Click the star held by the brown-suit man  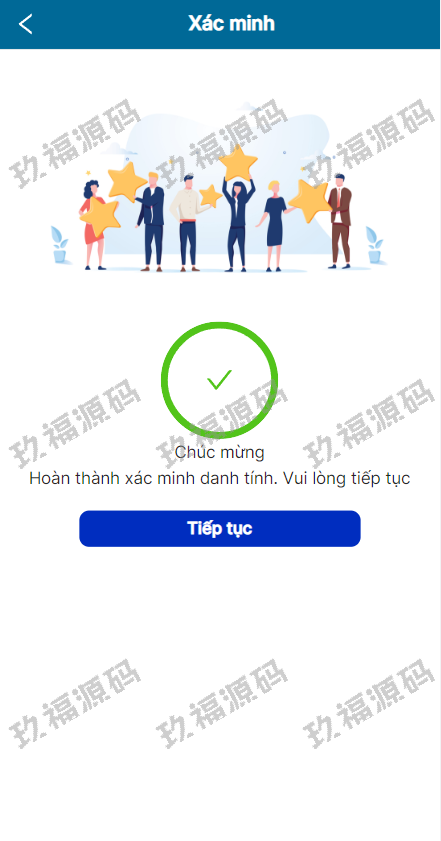coord(310,201)
